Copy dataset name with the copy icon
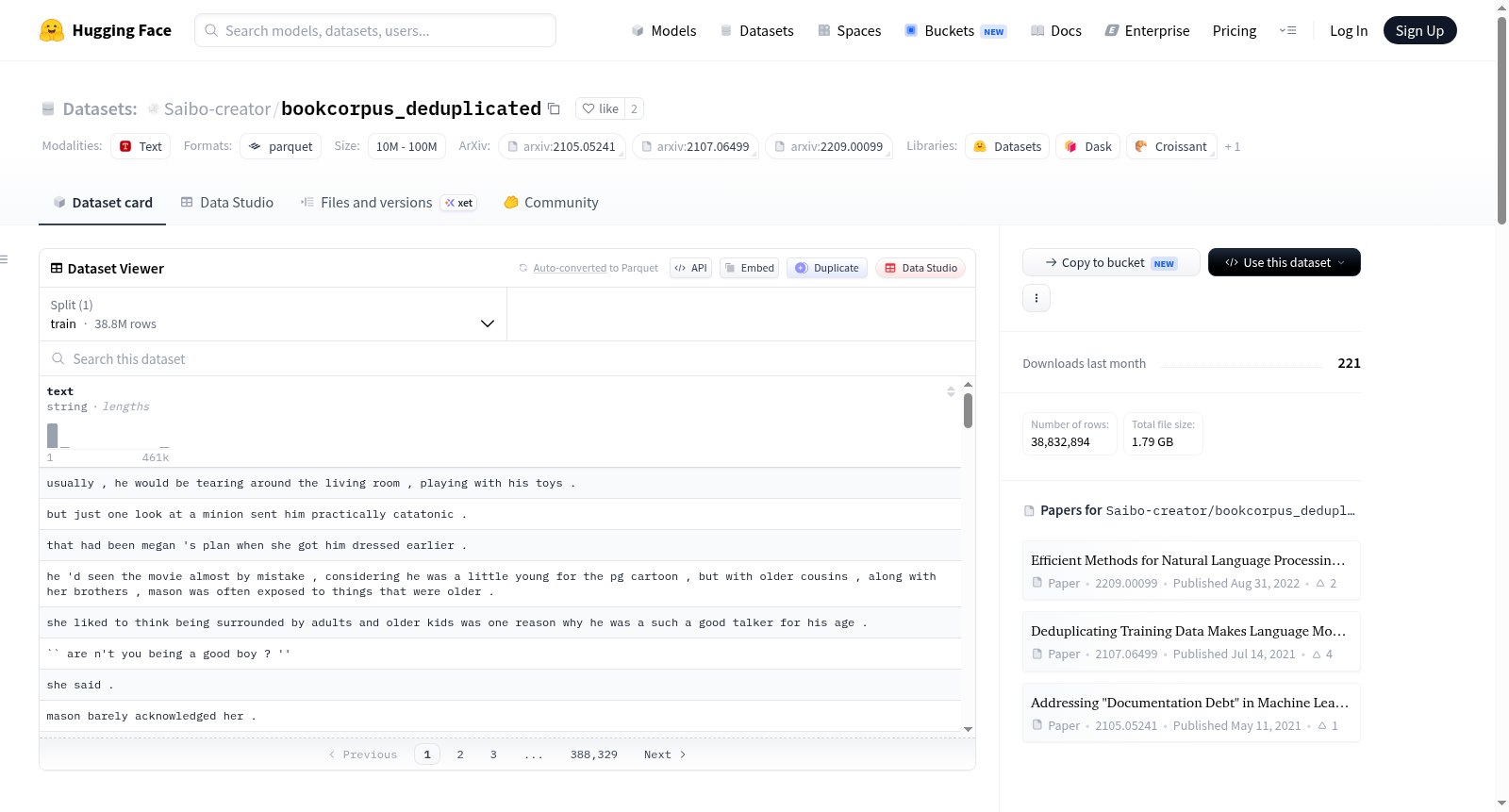Viewport: 1509px width, 812px height. tap(554, 109)
